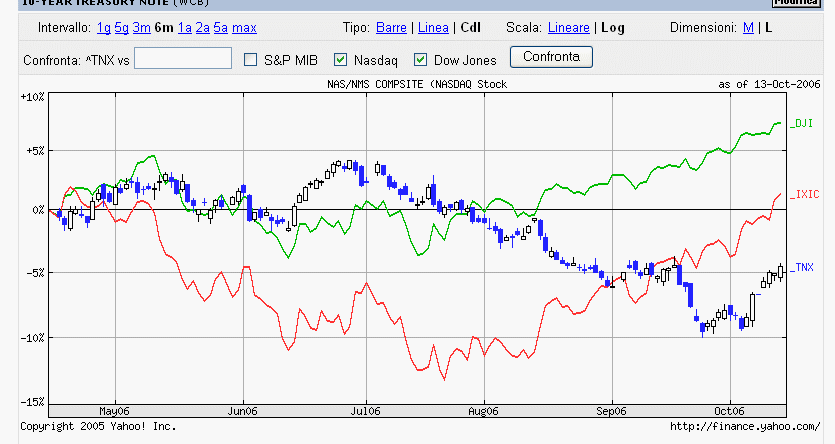This screenshot has height=444, width=835.
Task: Click the 'as of 13-Oct-2006' date text
Action: tap(769, 84)
